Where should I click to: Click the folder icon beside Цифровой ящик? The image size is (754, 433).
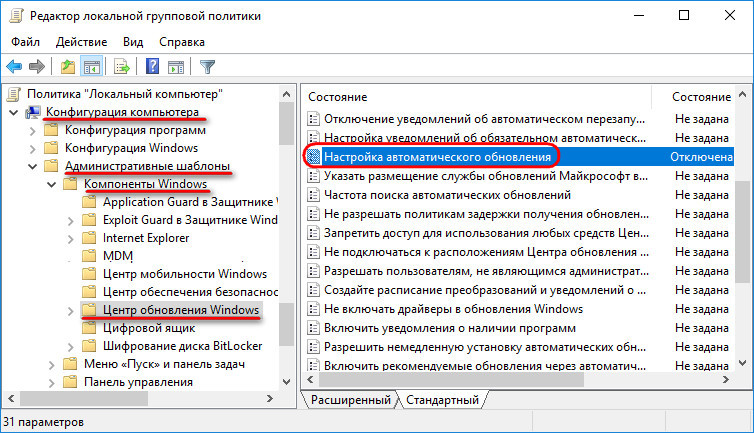click(x=89, y=328)
